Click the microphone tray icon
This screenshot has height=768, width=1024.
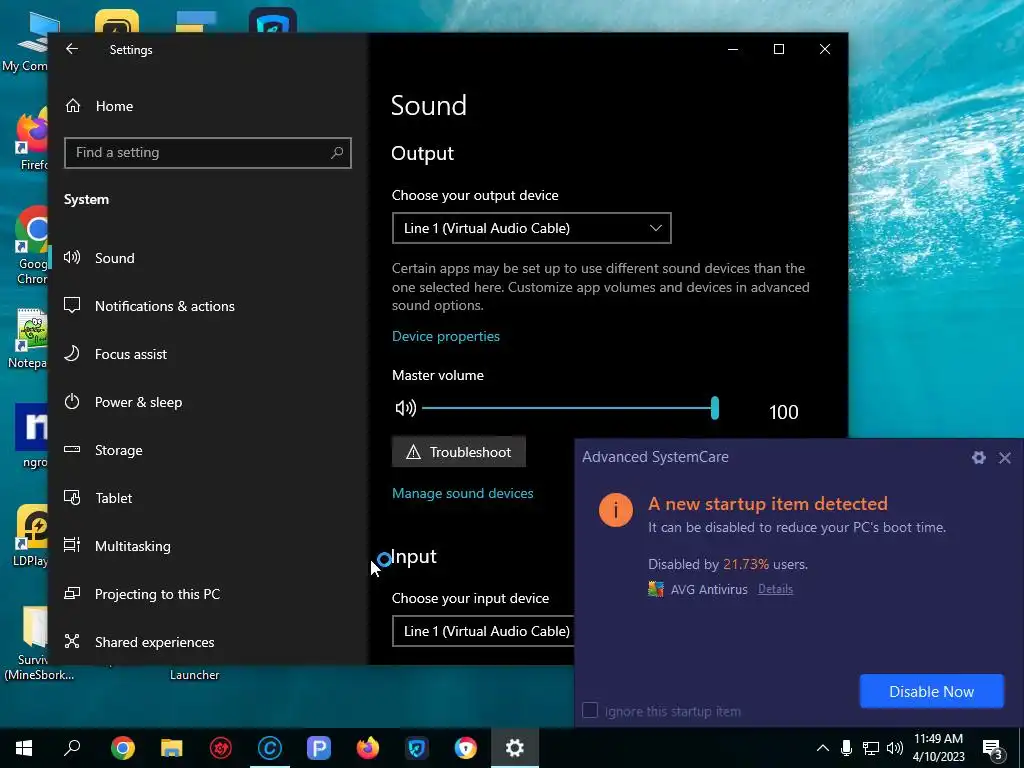846,748
